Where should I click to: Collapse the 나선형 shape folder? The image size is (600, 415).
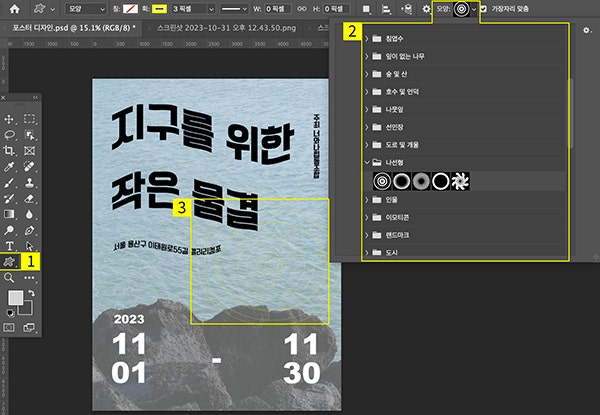tap(368, 161)
